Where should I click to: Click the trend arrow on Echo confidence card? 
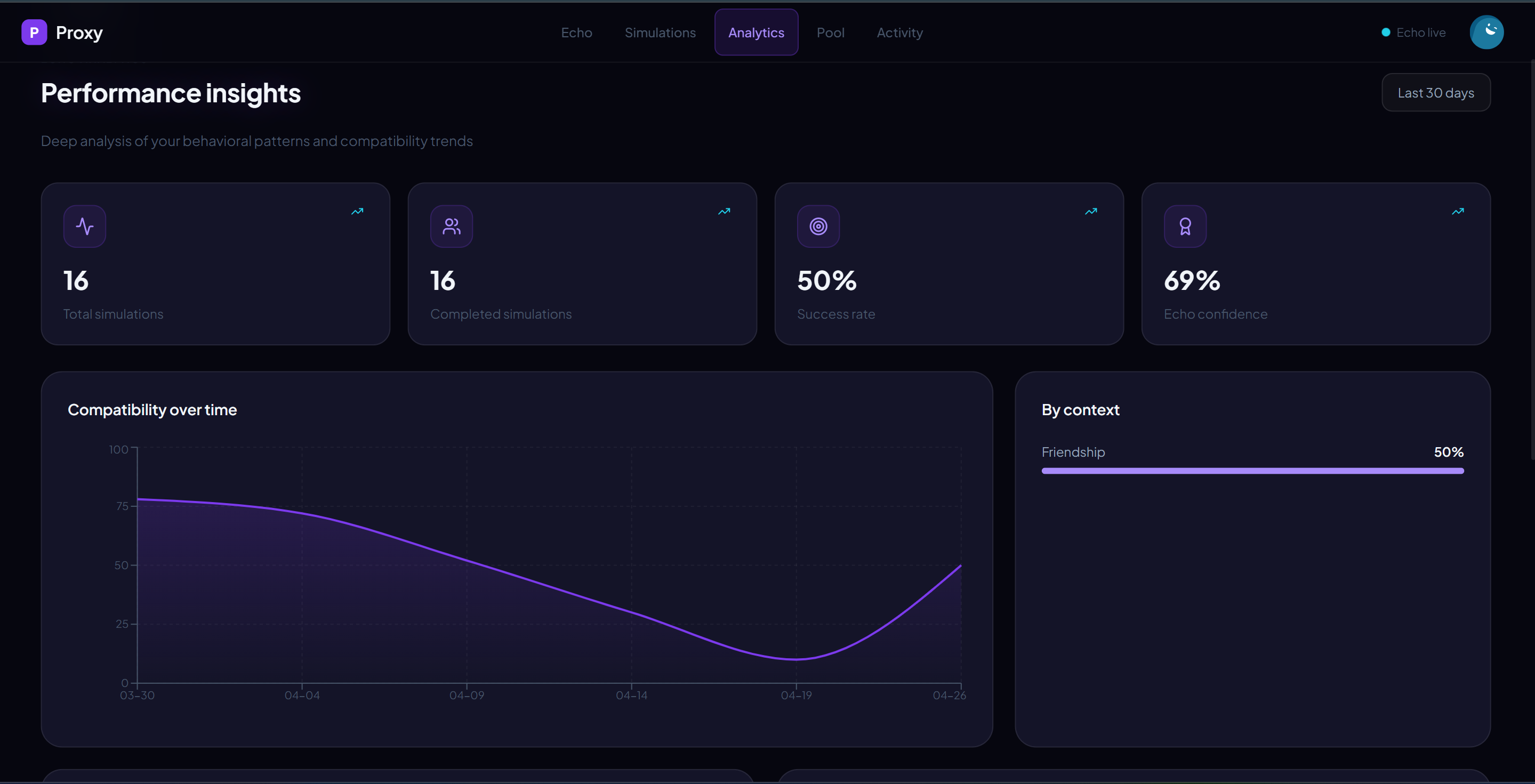(1458, 212)
